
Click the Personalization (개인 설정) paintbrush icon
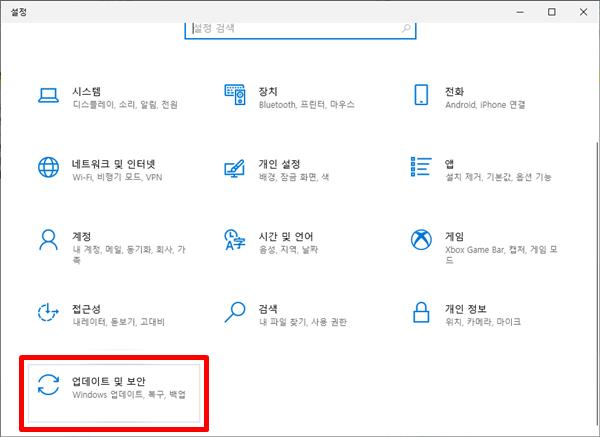[x=235, y=167]
